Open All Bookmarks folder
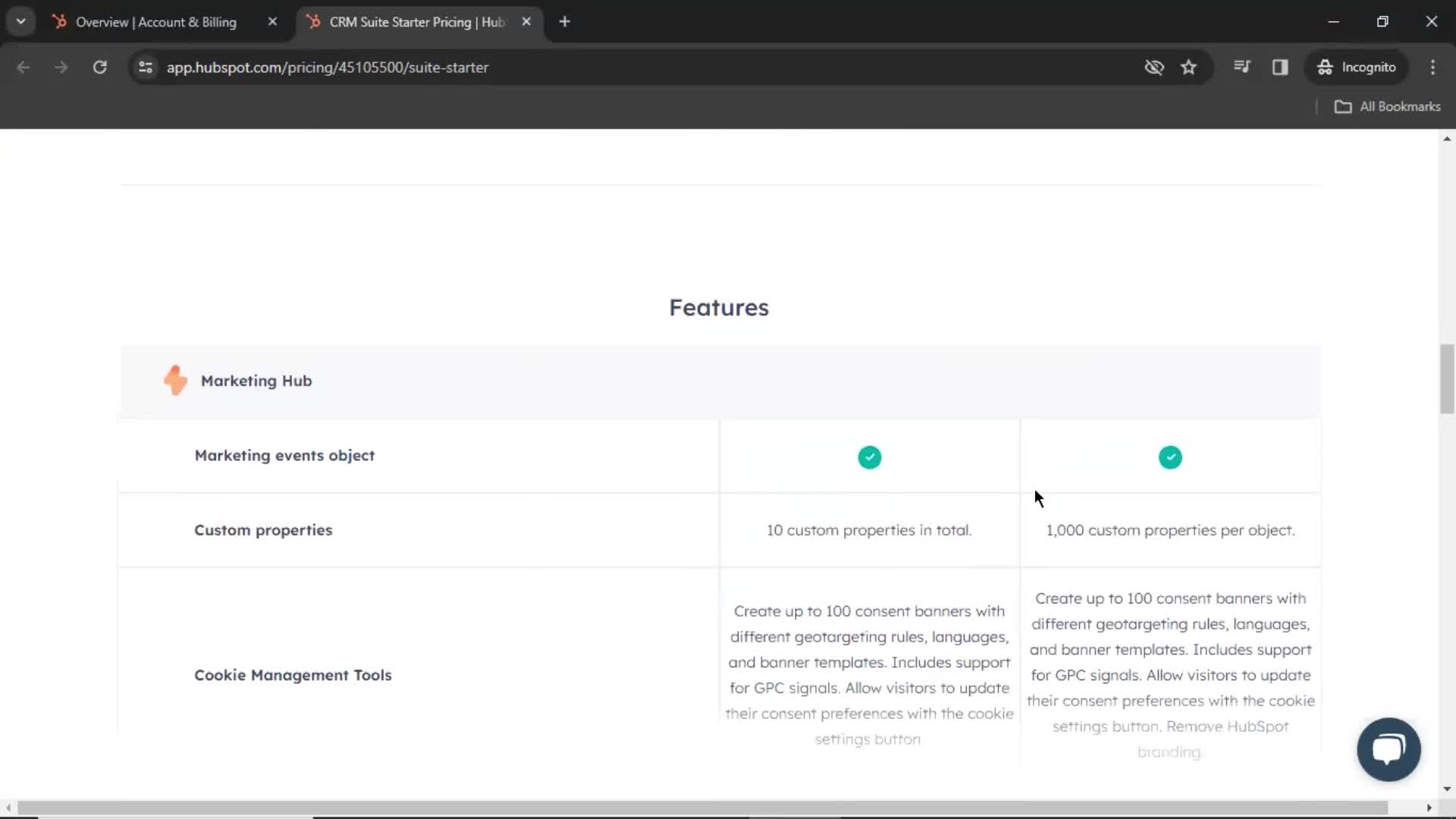Image resolution: width=1456 pixels, height=819 pixels. pos(1388,107)
